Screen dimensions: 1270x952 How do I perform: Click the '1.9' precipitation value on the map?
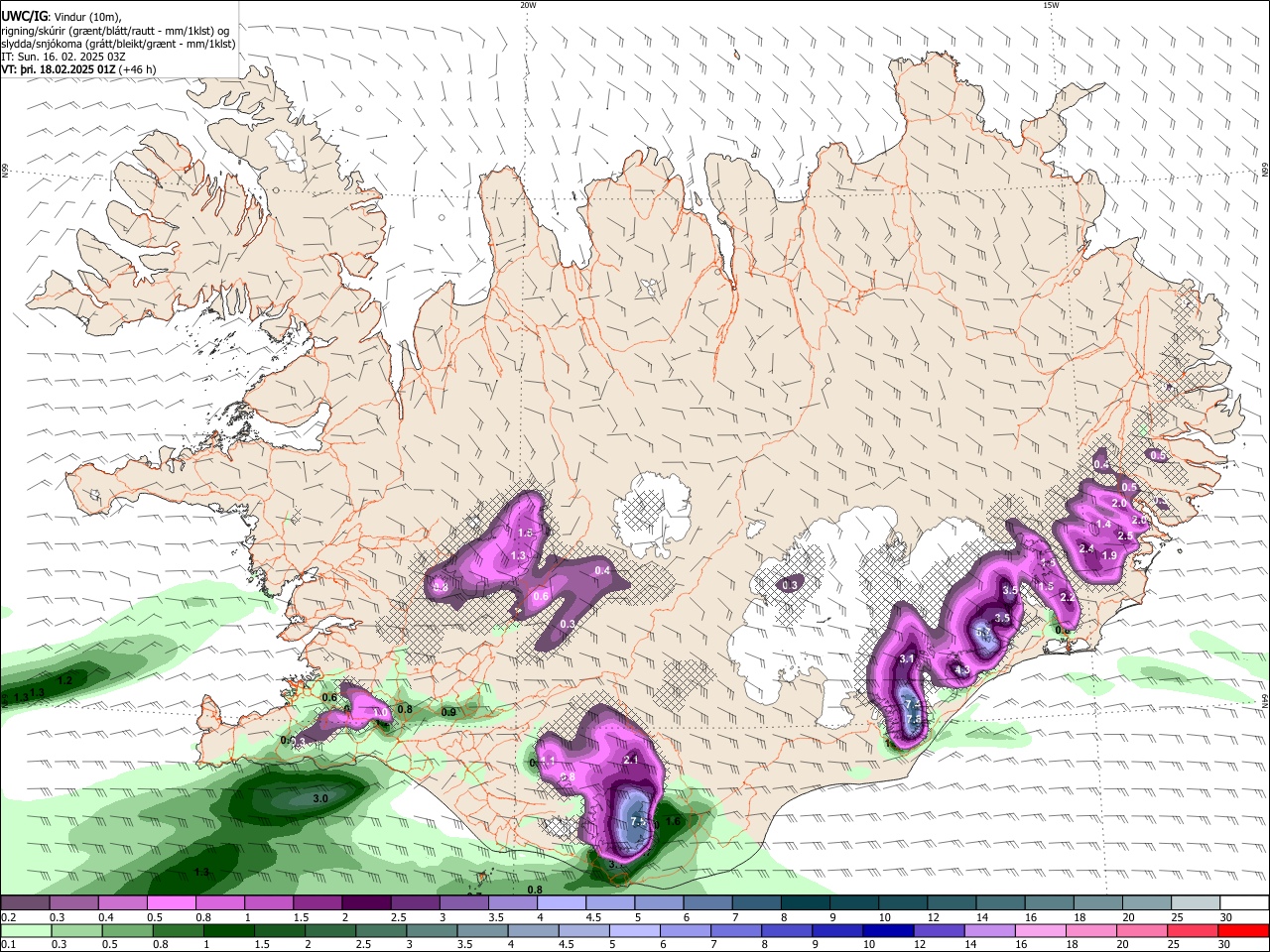tap(1109, 555)
